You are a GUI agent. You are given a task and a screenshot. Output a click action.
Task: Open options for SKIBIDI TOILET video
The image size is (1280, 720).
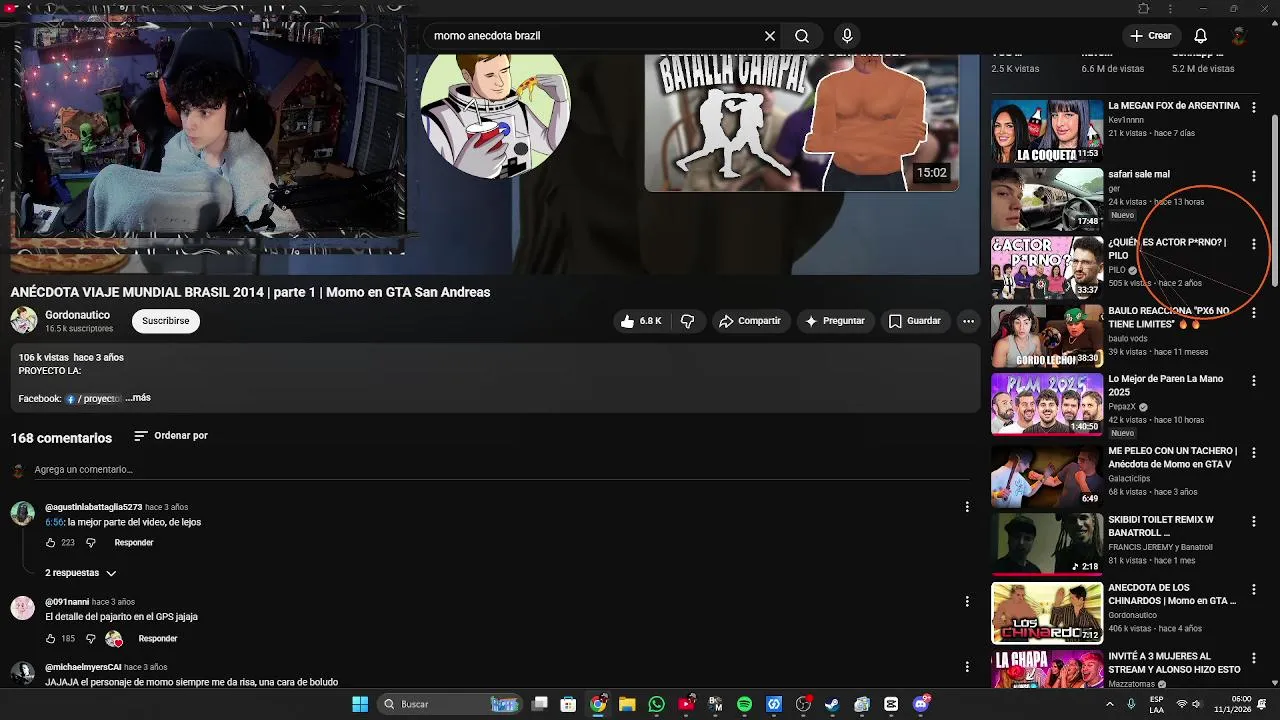tap(1254, 522)
